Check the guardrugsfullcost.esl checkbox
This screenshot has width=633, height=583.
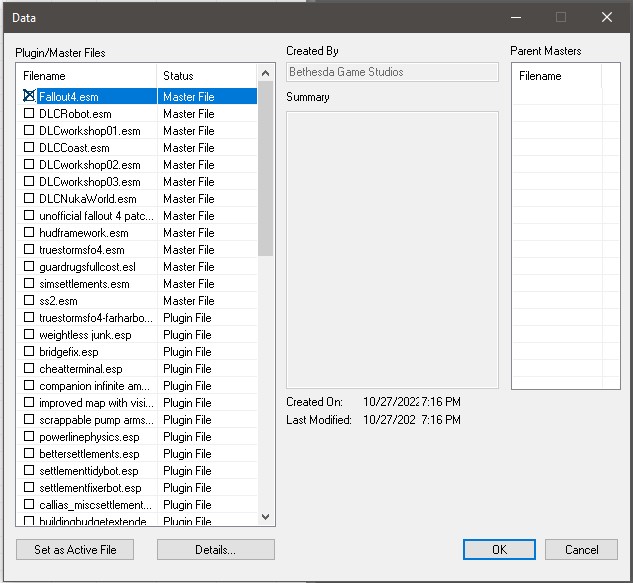(x=29, y=266)
